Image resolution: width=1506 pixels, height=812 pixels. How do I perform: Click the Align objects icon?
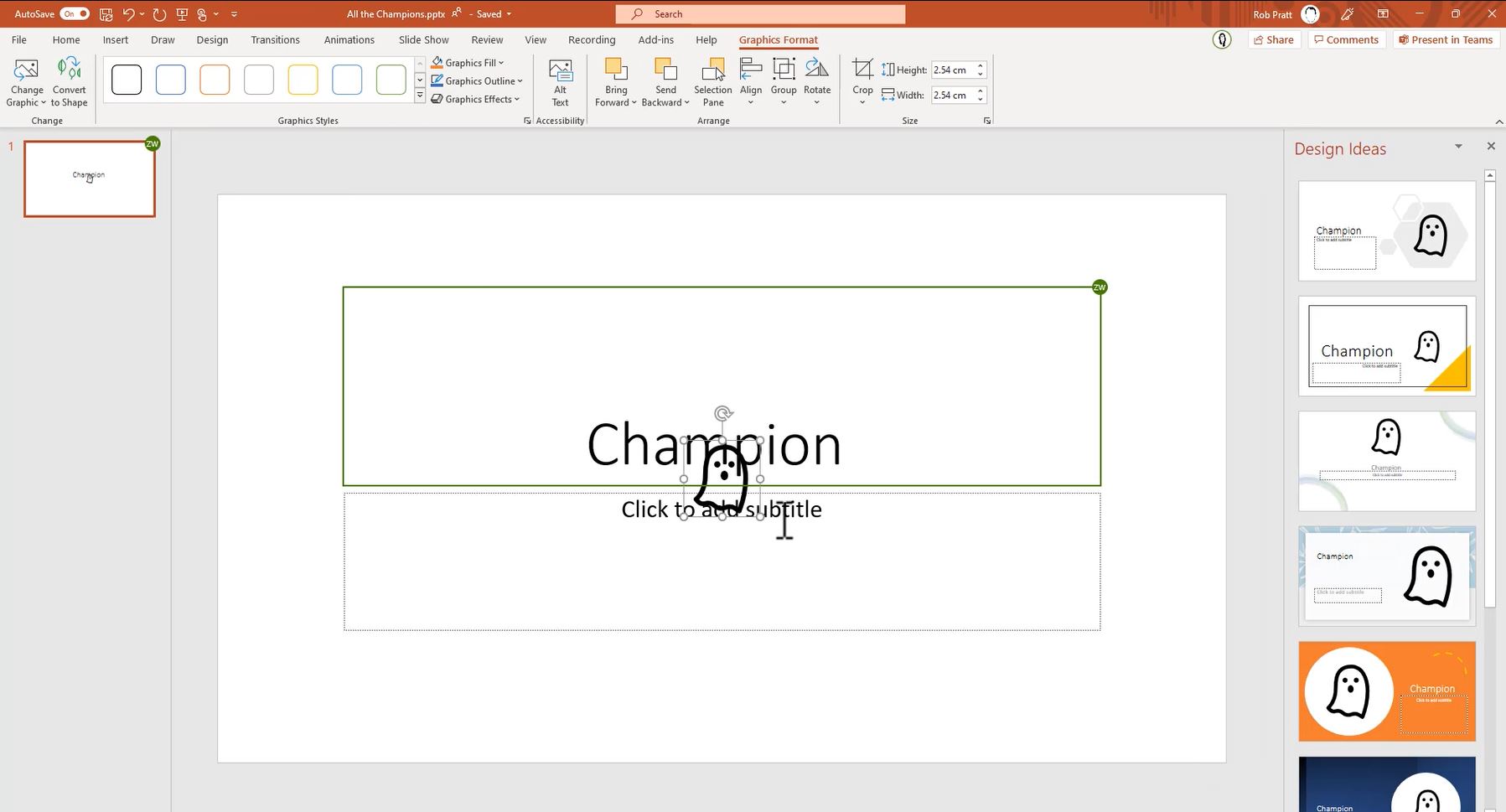(751, 72)
